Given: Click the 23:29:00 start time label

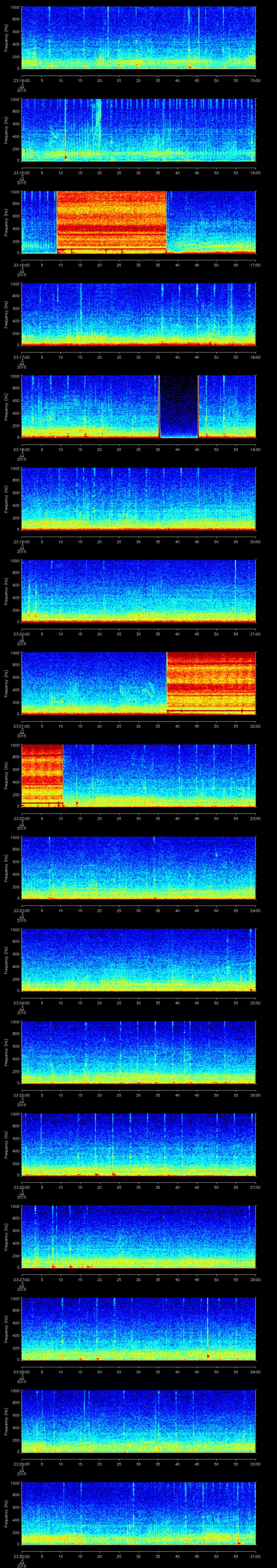Looking at the screenshot, I should pyautogui.click(x=21, y=1464).
